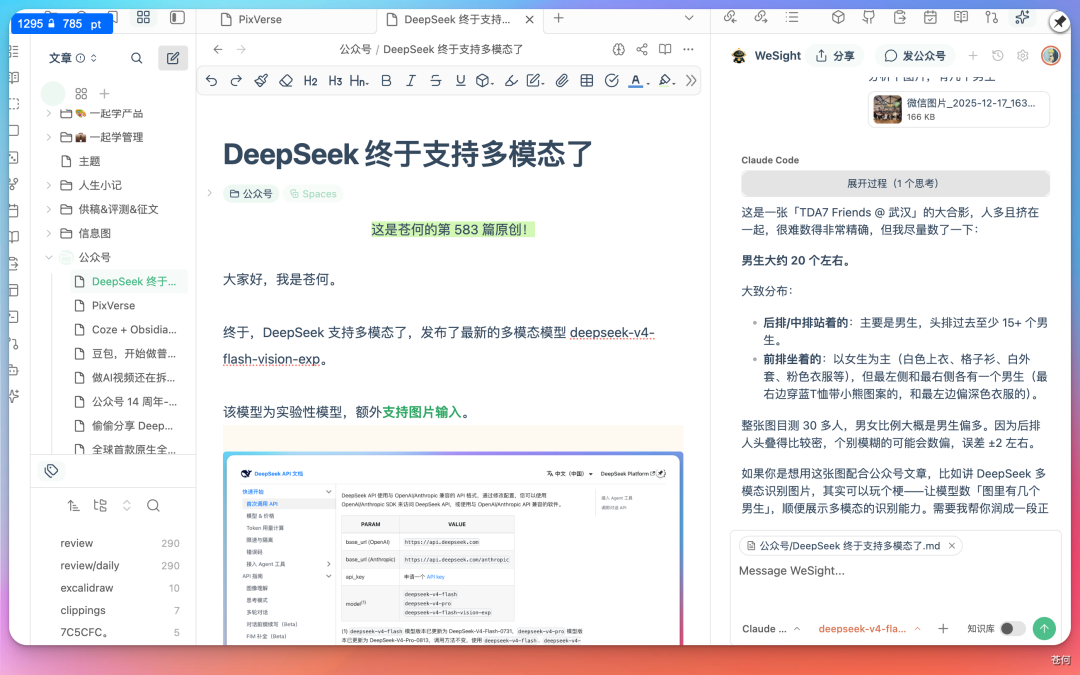
Task: Click the 发公众号 publish button
Action: (915, 56)
